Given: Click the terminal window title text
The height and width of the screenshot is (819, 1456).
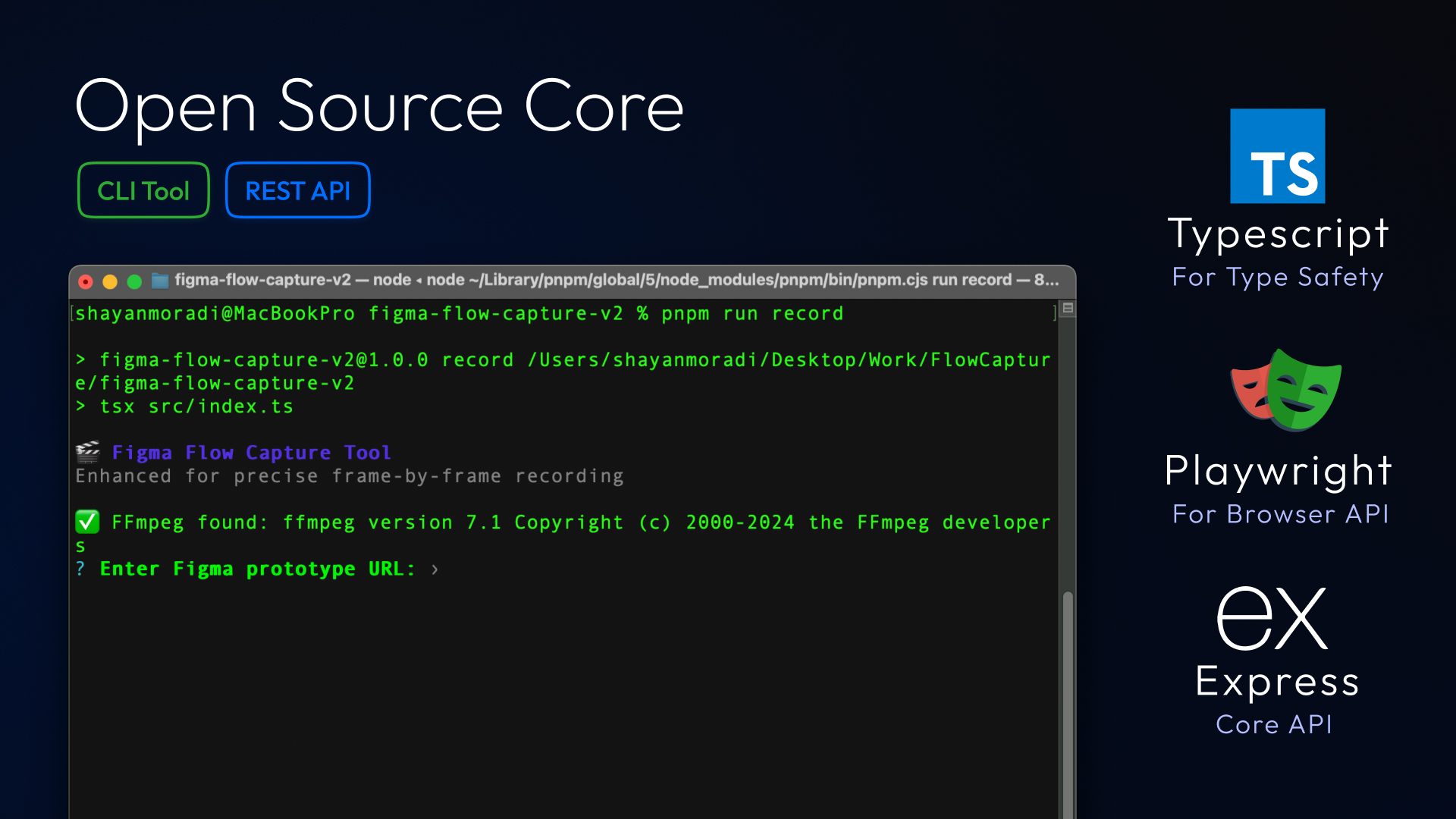Looking at the screenshot, I should (x=616, y=280).
